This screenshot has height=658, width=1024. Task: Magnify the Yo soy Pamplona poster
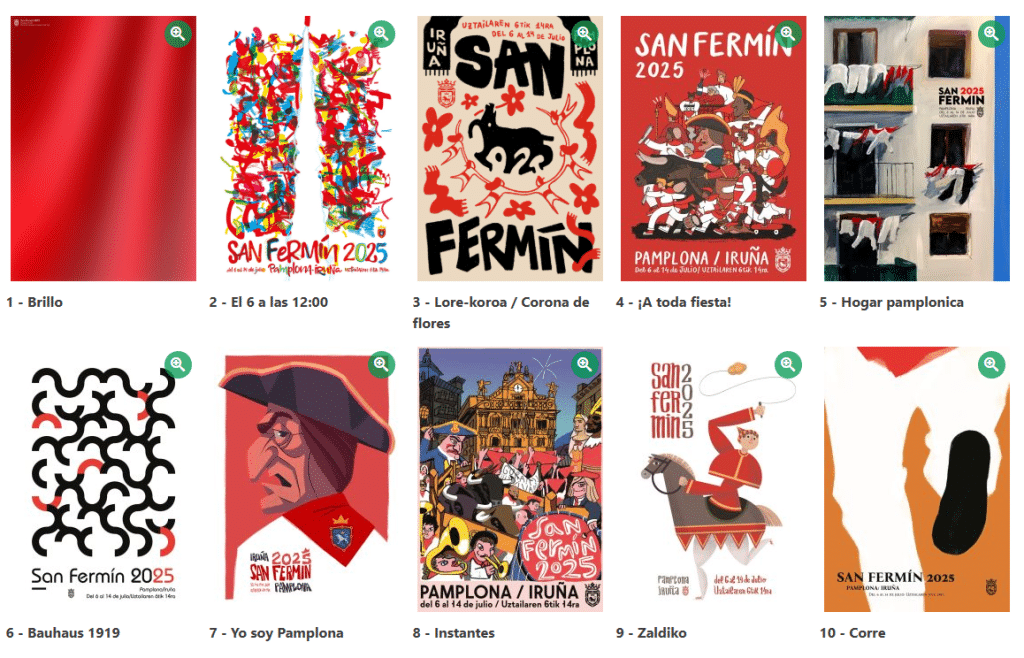[x=381, y=364]
